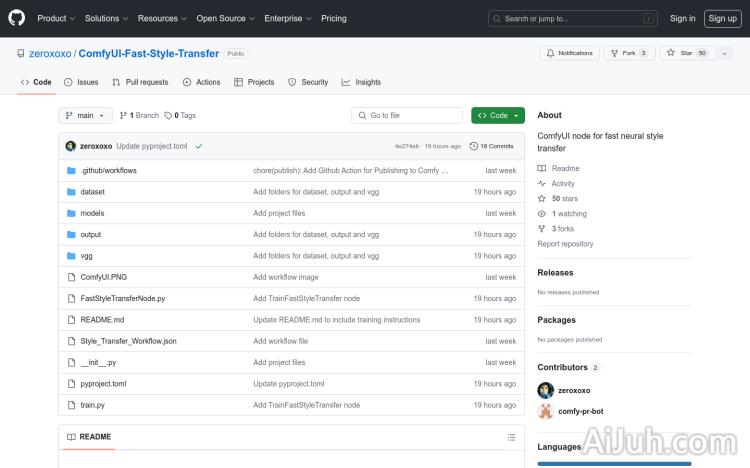
Task: Open the .github/workflows folder
Action: point(108,170)
